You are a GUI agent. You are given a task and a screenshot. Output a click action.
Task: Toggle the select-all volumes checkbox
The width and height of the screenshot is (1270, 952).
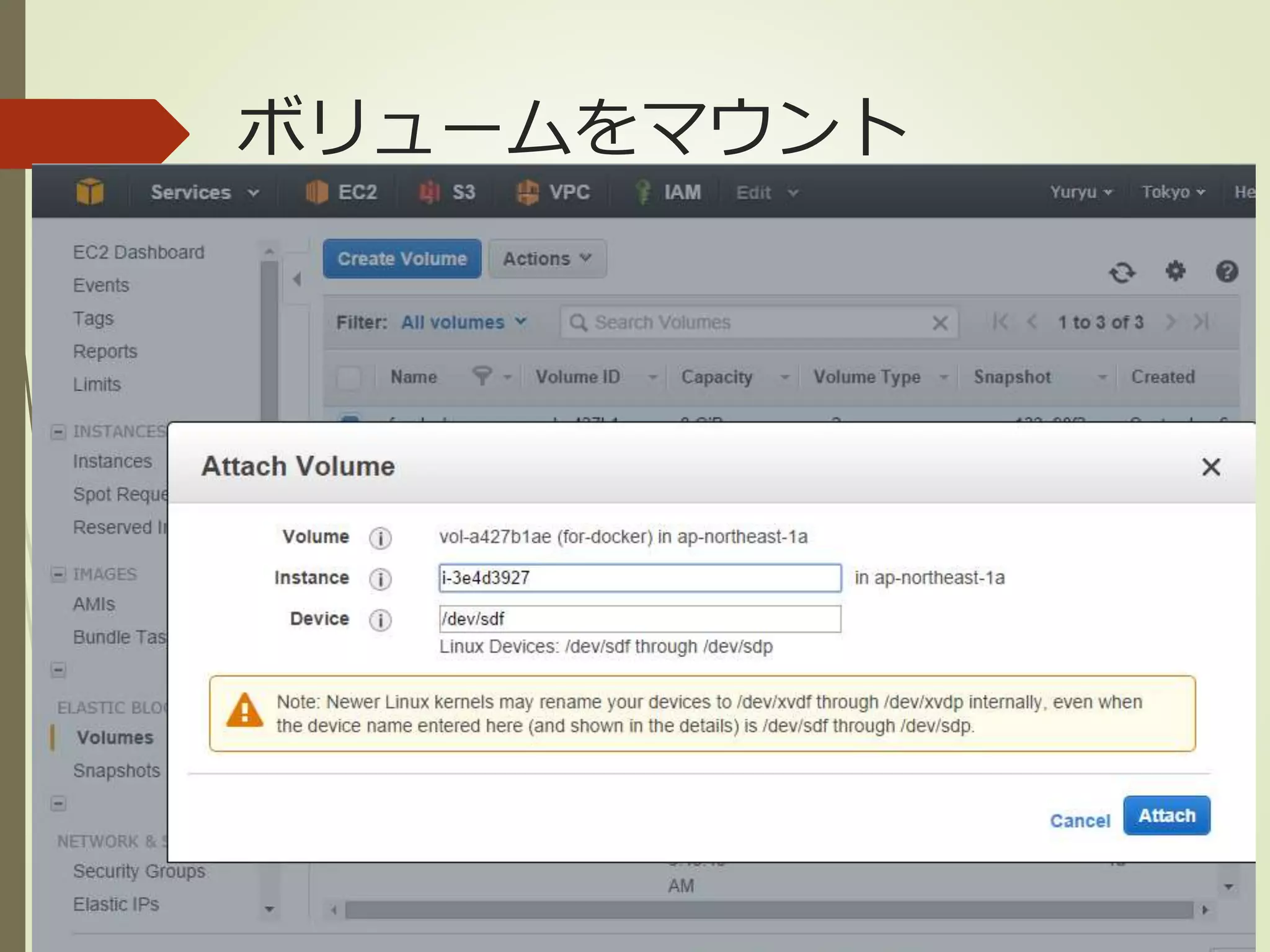click(x=349, y=377)
